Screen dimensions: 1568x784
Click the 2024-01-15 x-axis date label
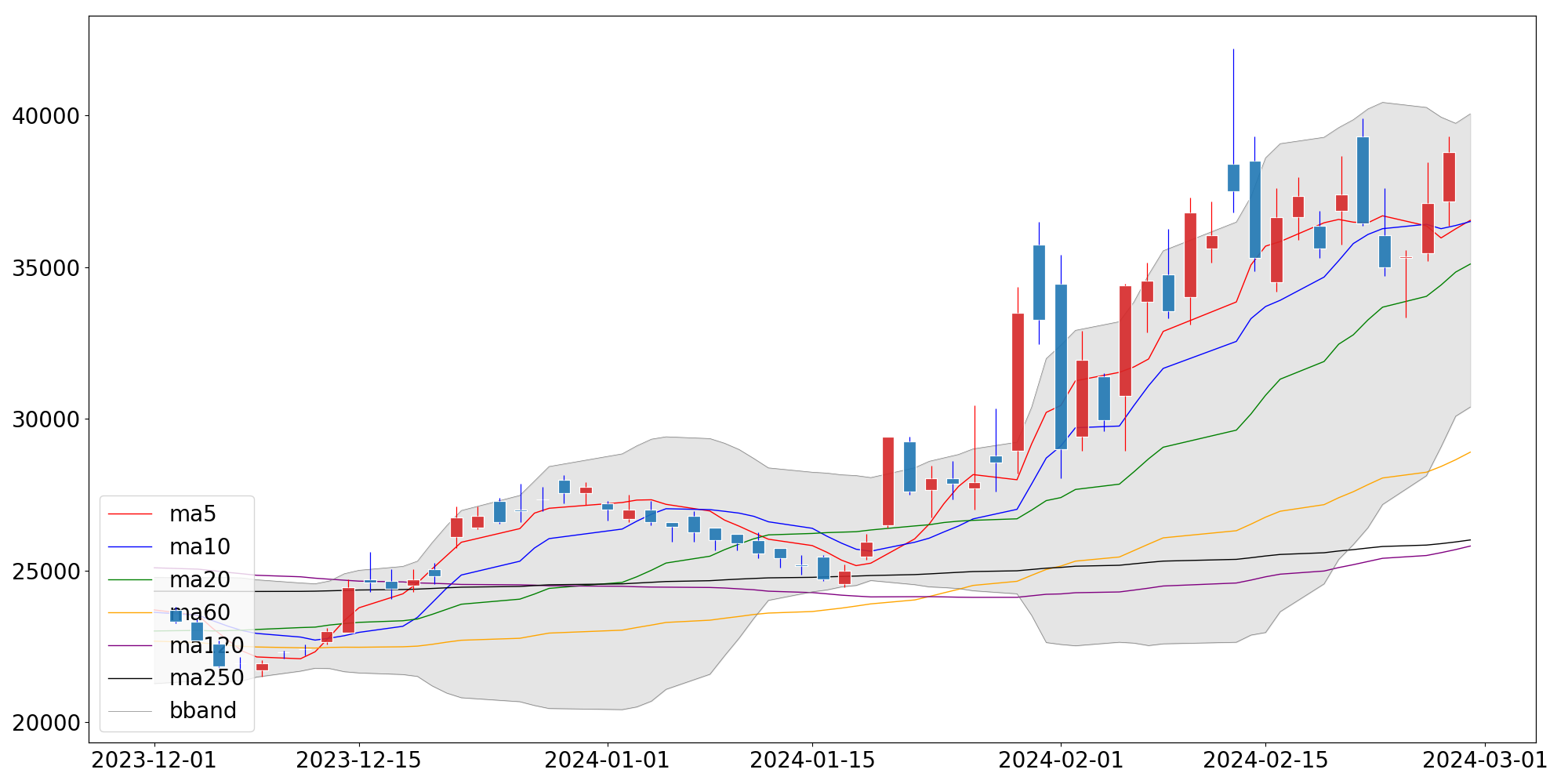tap(812, 760)
